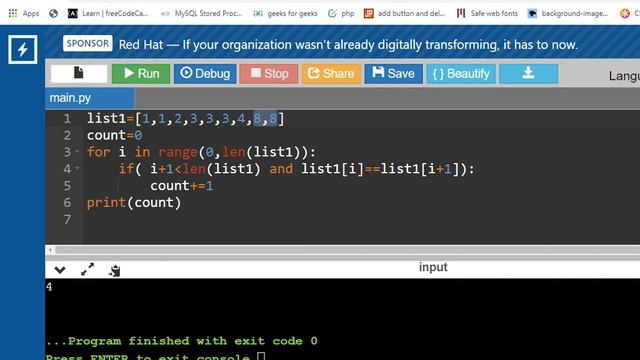The width and height of the screenshot is (640, 360).
Task: Expand the console to fullscreen
Action: pos(87,270)
